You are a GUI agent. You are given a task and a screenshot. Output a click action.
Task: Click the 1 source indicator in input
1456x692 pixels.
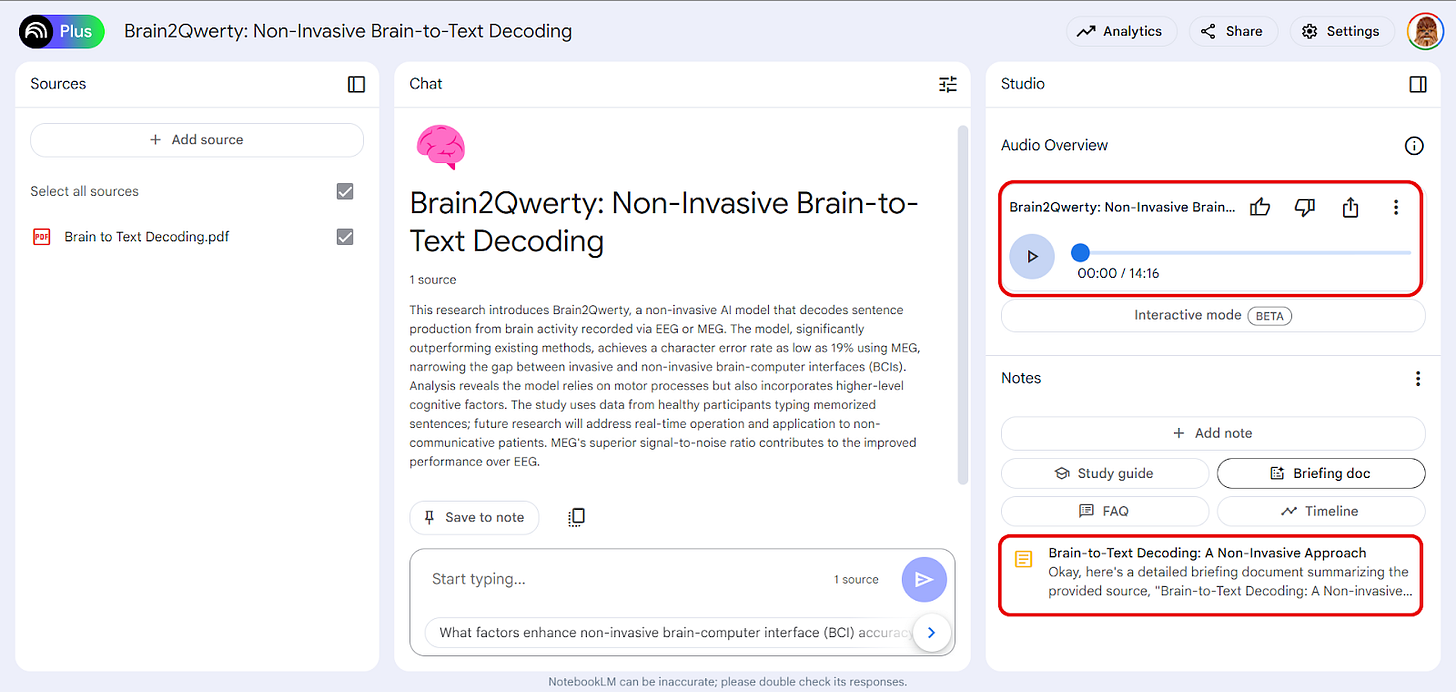click(856, 580)
